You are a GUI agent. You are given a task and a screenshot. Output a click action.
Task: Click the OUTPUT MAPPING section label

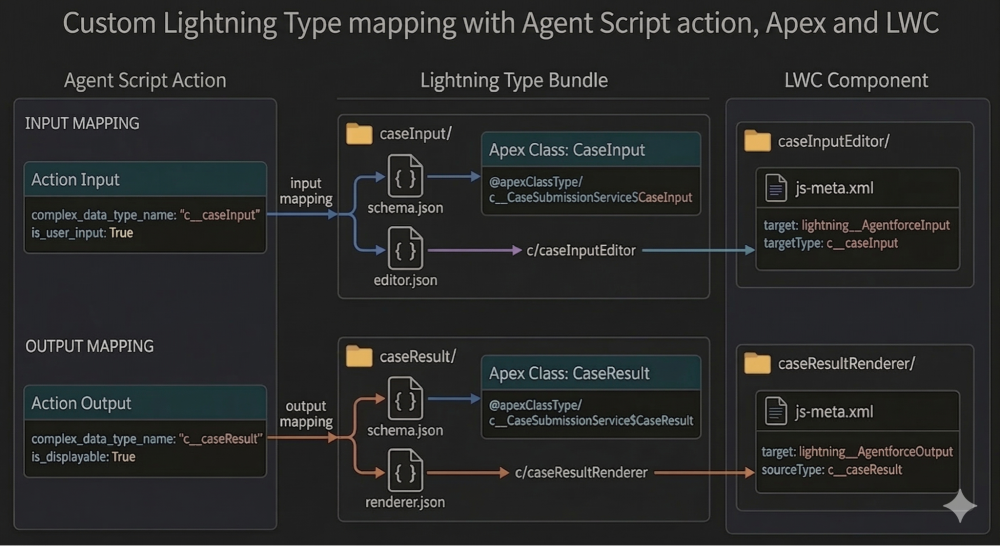click(x=89, y=346)
